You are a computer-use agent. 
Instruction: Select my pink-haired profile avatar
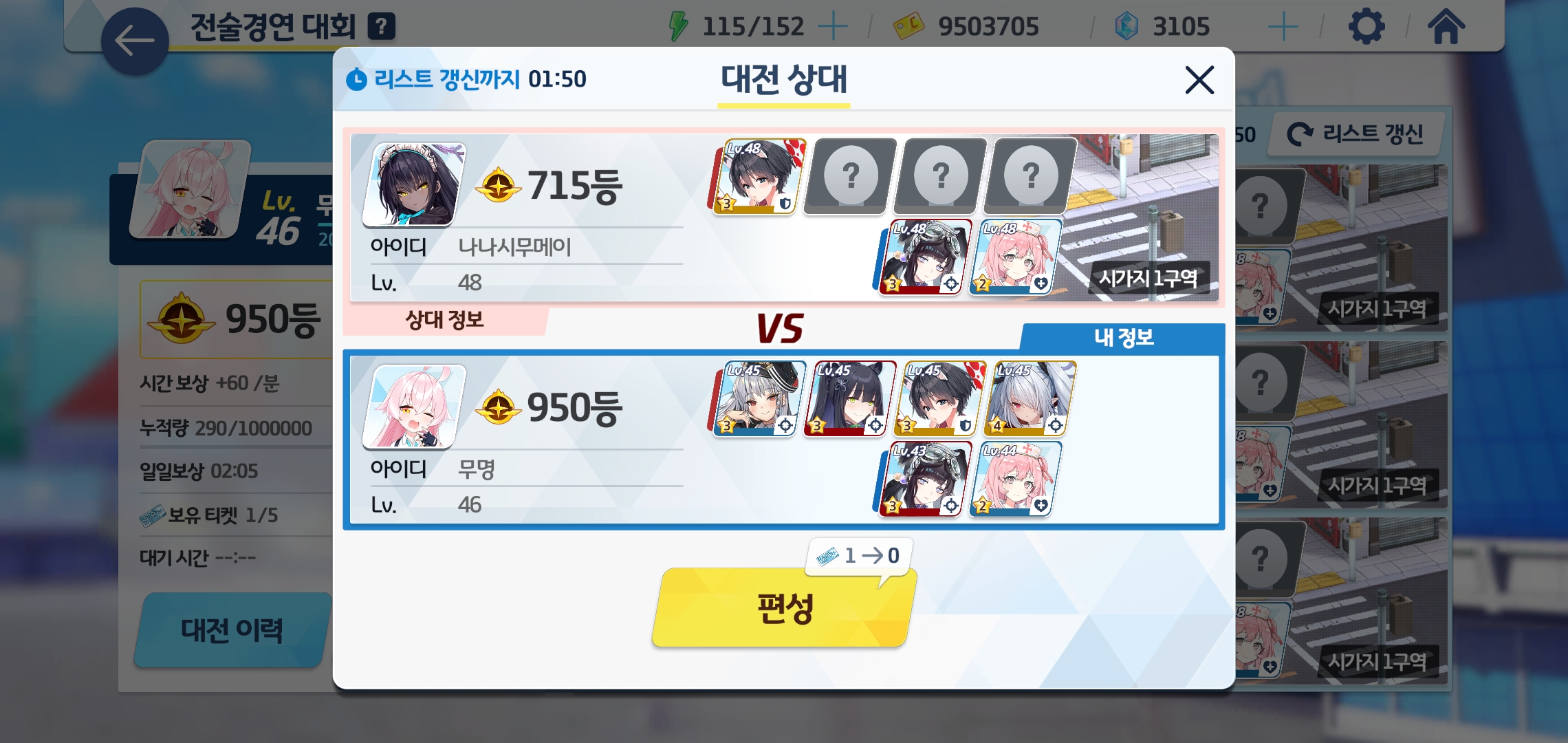pos(413,407)
